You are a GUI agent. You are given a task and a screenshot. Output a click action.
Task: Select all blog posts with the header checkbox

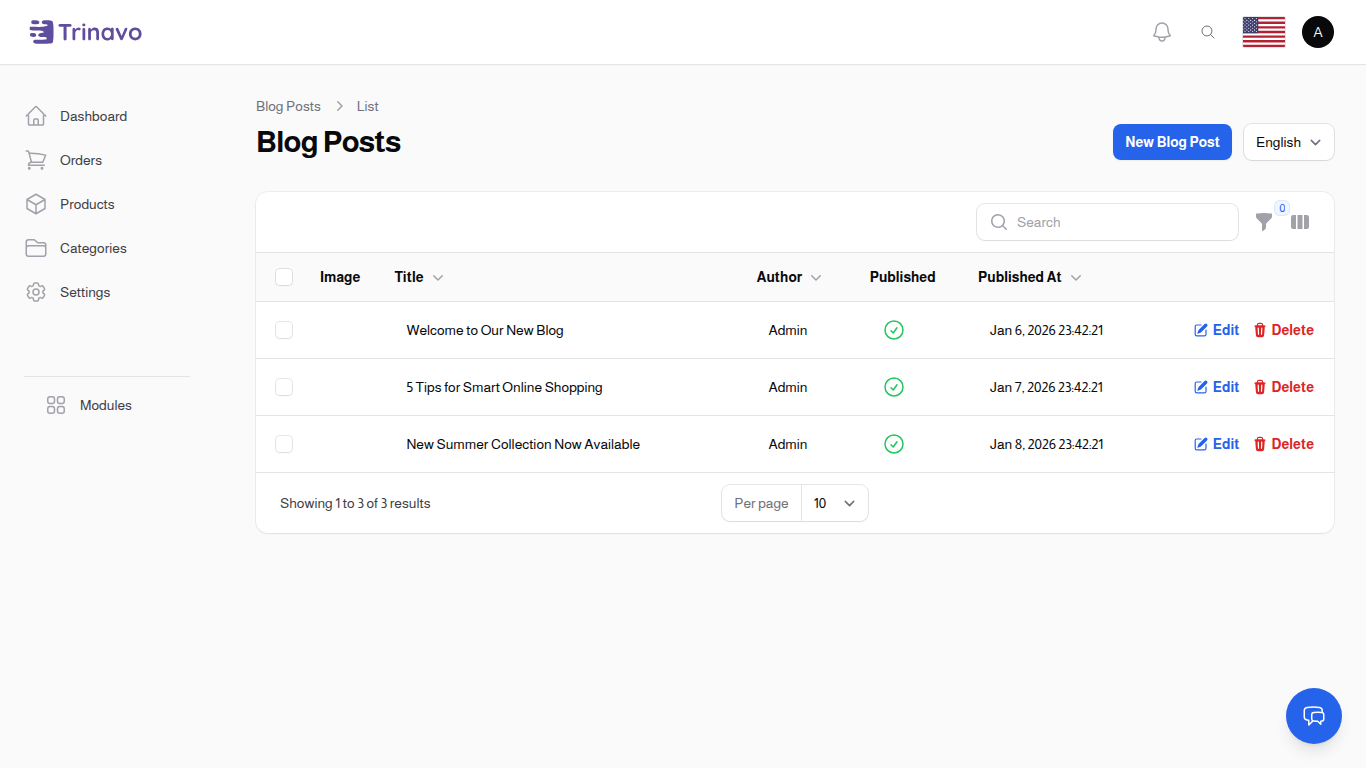click(x=284, y=277)
